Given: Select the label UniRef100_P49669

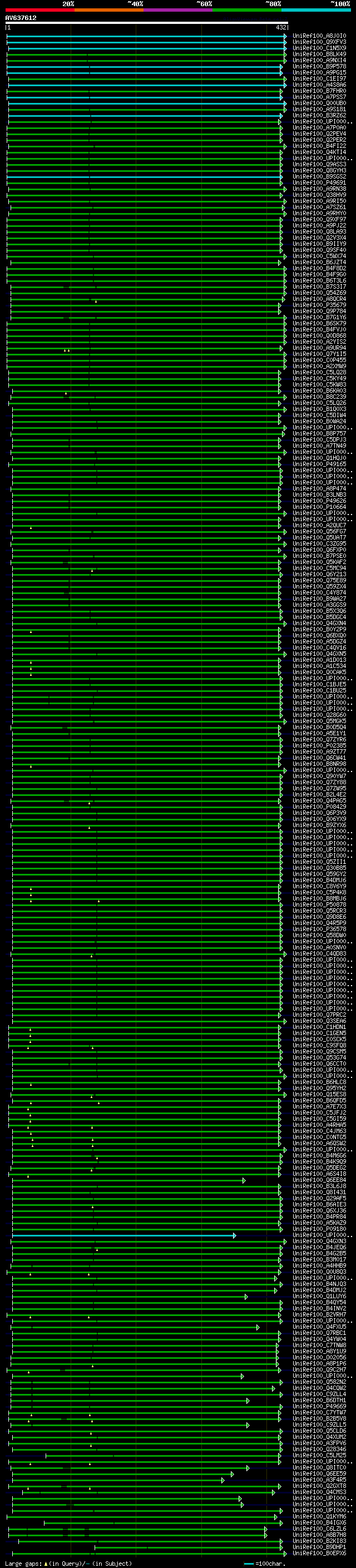Looking at the screenshot, I should click(319, 1407).
